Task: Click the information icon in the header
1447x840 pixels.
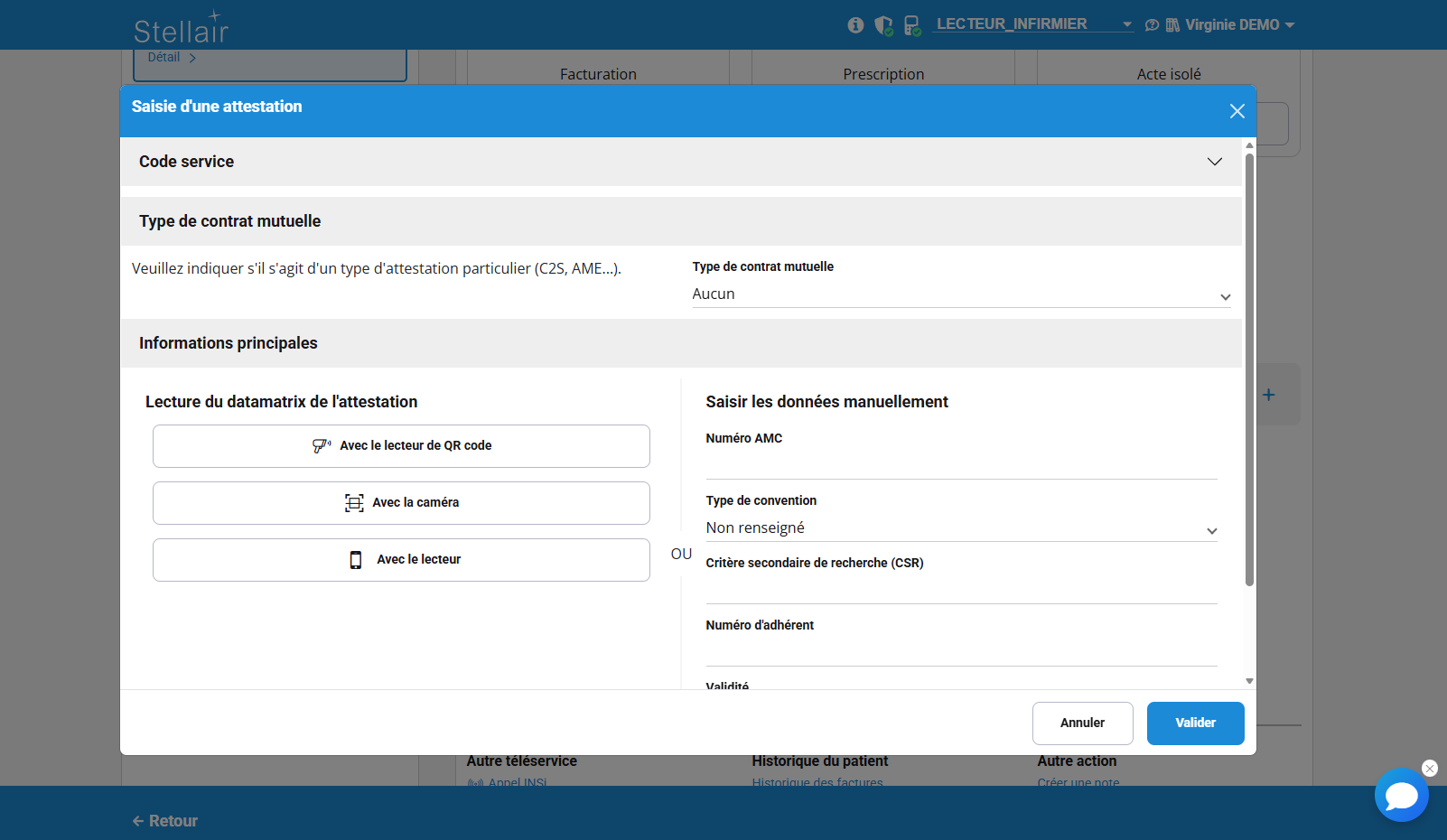Action: (x=855, y=25)
